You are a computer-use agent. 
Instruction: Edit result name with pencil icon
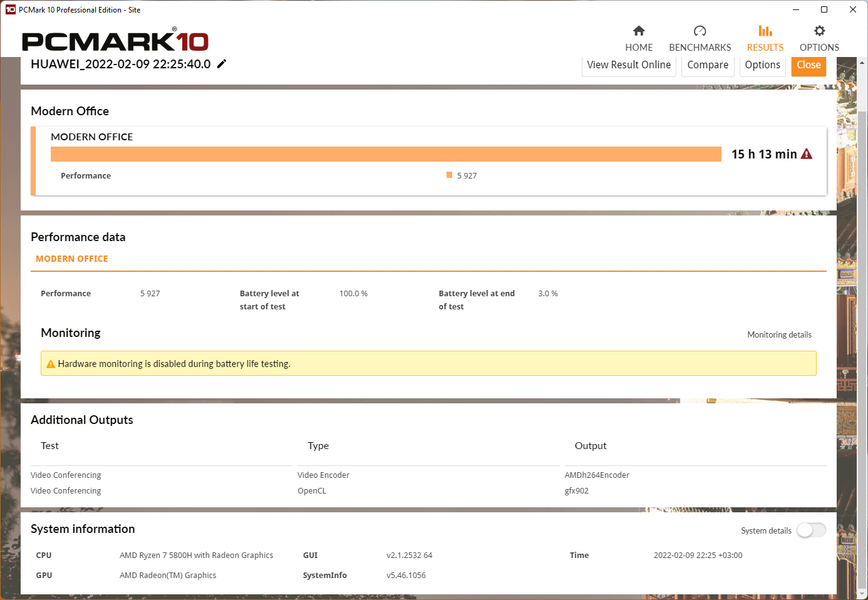(x=221, y=64)
